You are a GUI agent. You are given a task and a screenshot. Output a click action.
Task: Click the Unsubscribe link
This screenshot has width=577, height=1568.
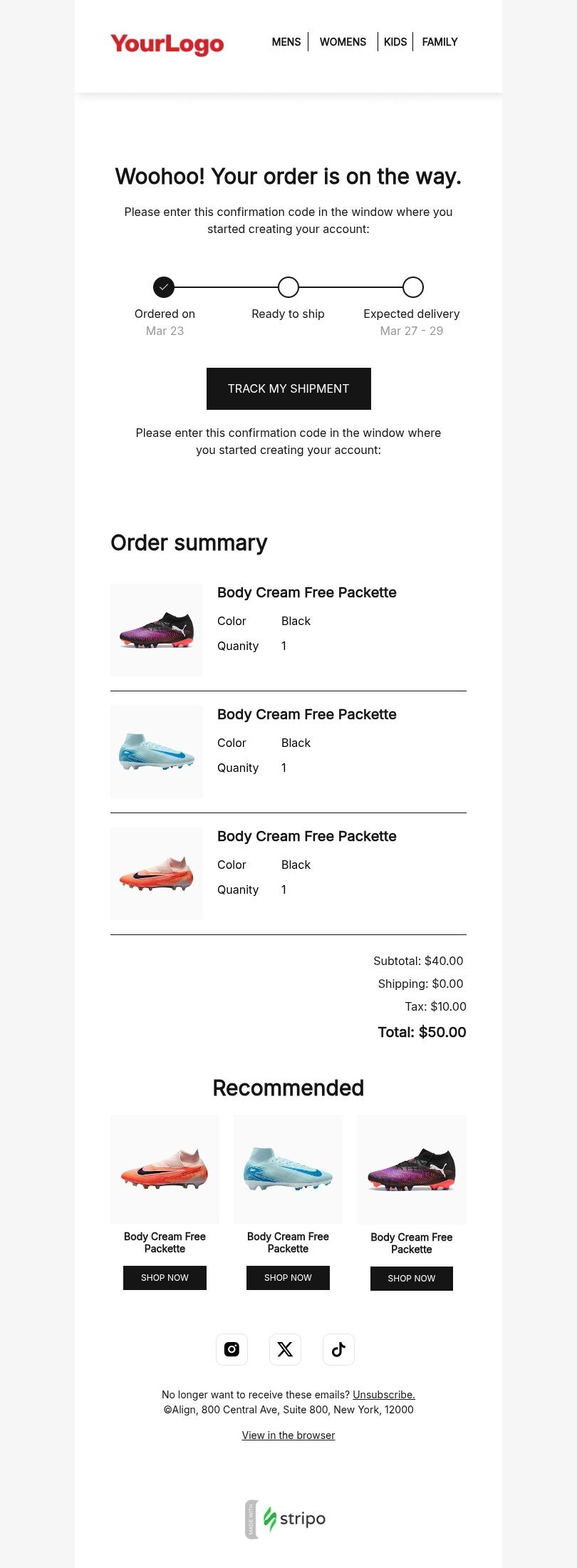coord(384,1395)
